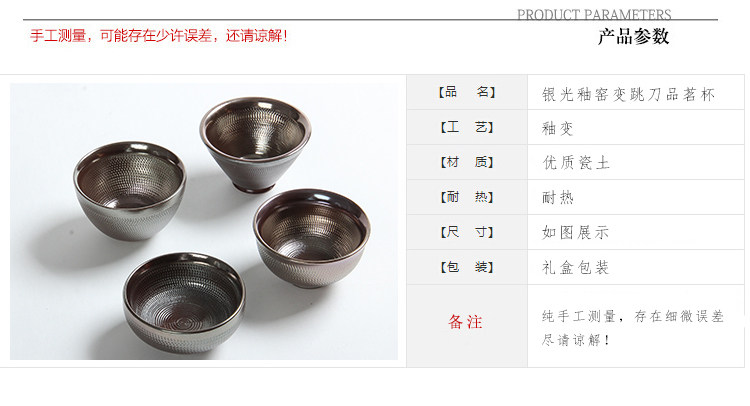
Task: Click the 优质瓷土 material value
Action: click(575, 163)
